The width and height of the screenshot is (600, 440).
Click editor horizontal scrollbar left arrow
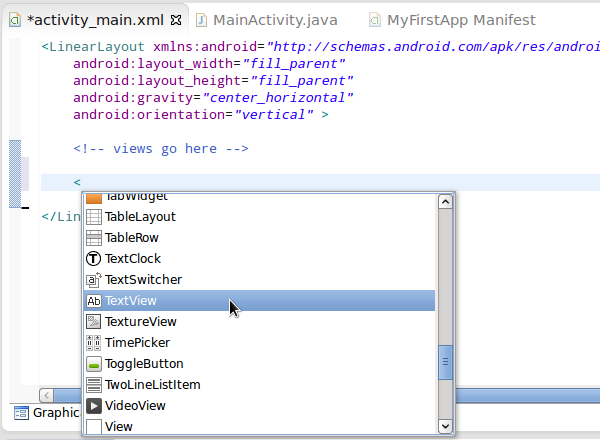(46, 396)
